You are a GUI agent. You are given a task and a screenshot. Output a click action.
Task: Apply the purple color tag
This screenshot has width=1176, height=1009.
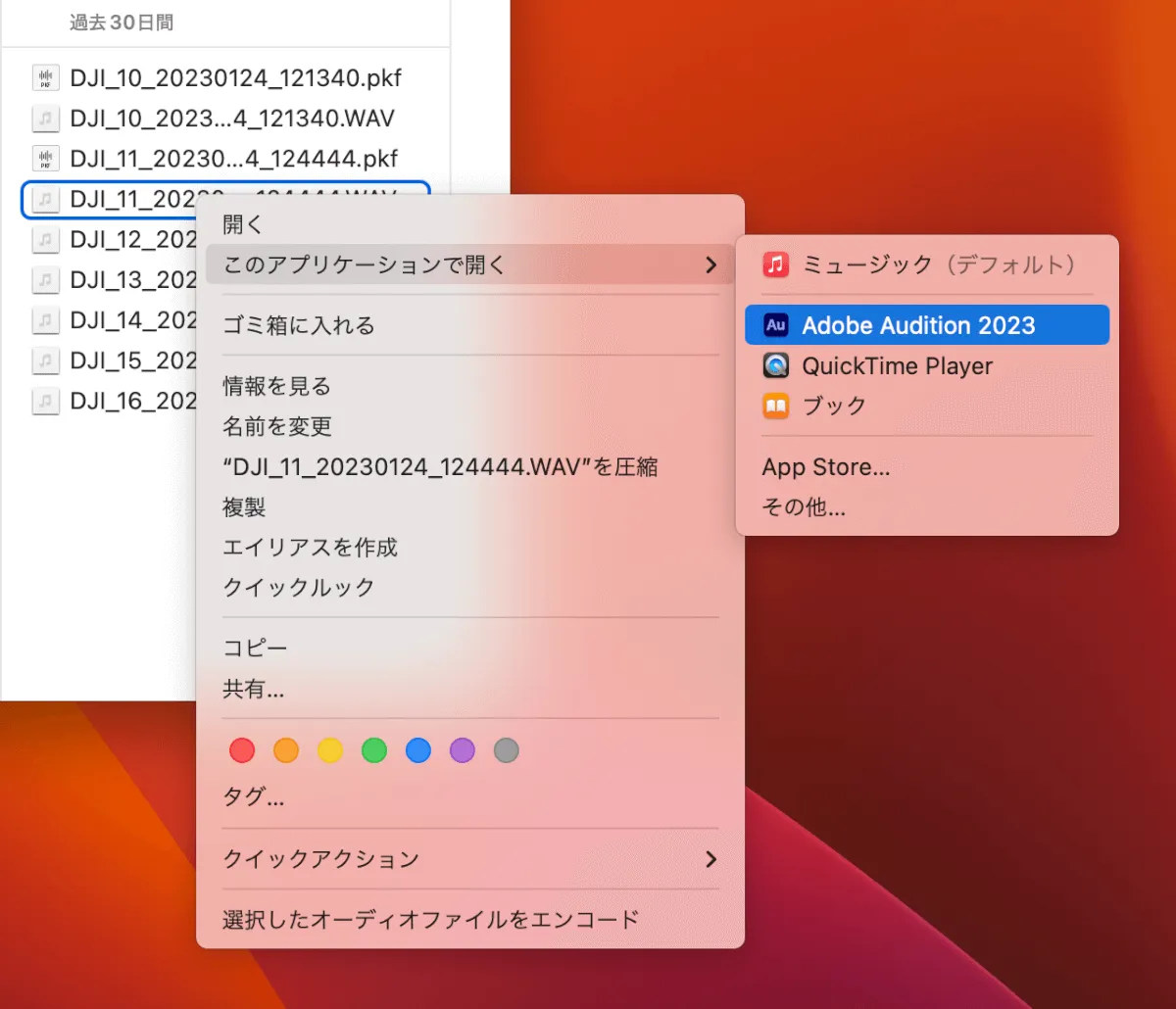coord(463,751)
